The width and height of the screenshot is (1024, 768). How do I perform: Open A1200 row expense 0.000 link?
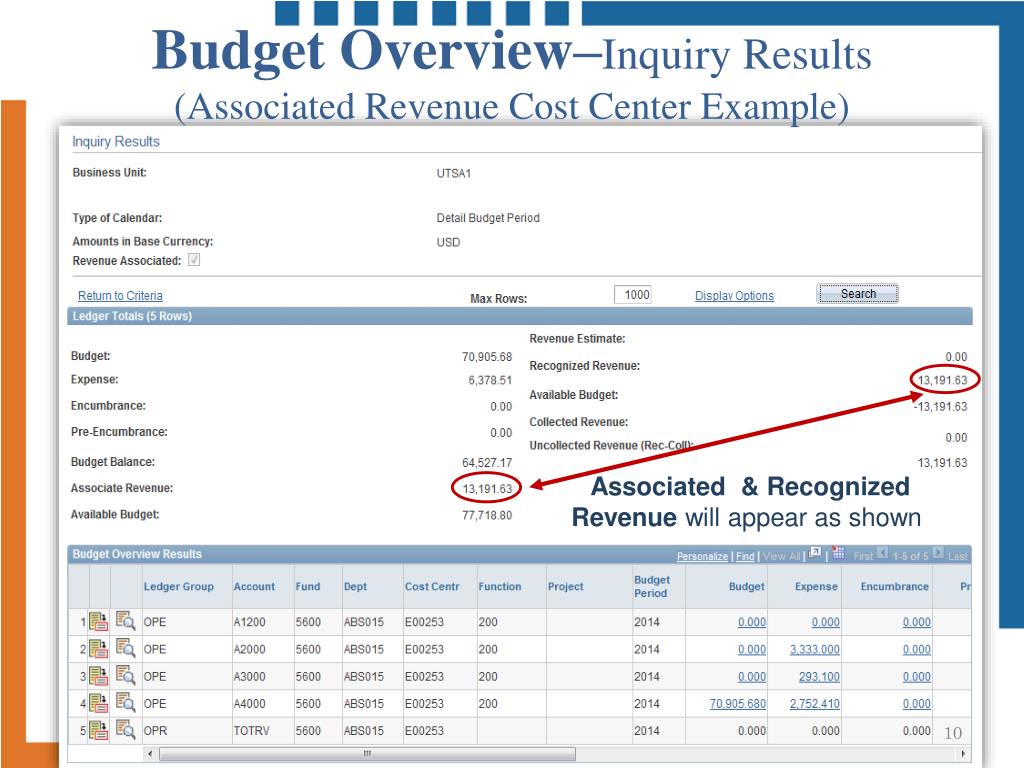825,622
